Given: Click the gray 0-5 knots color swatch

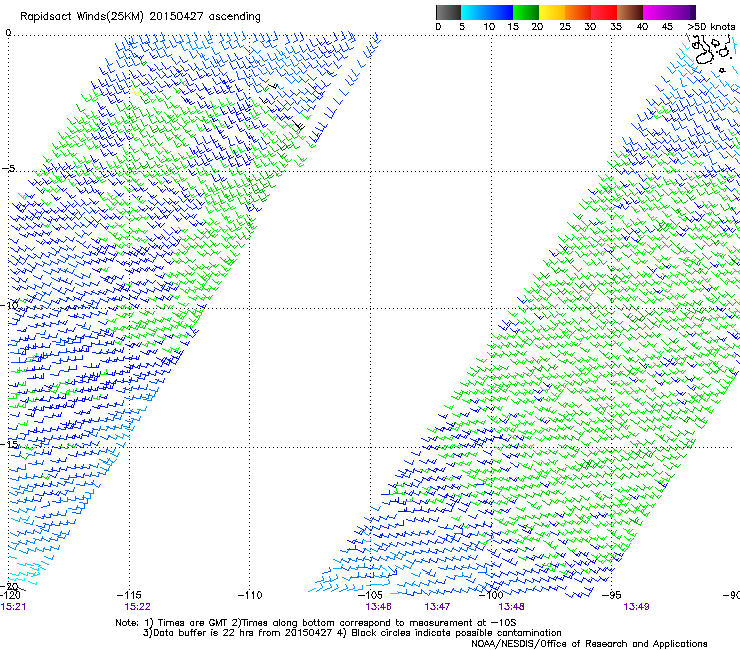Looking at the screenshot, I should tap(448, 12).
